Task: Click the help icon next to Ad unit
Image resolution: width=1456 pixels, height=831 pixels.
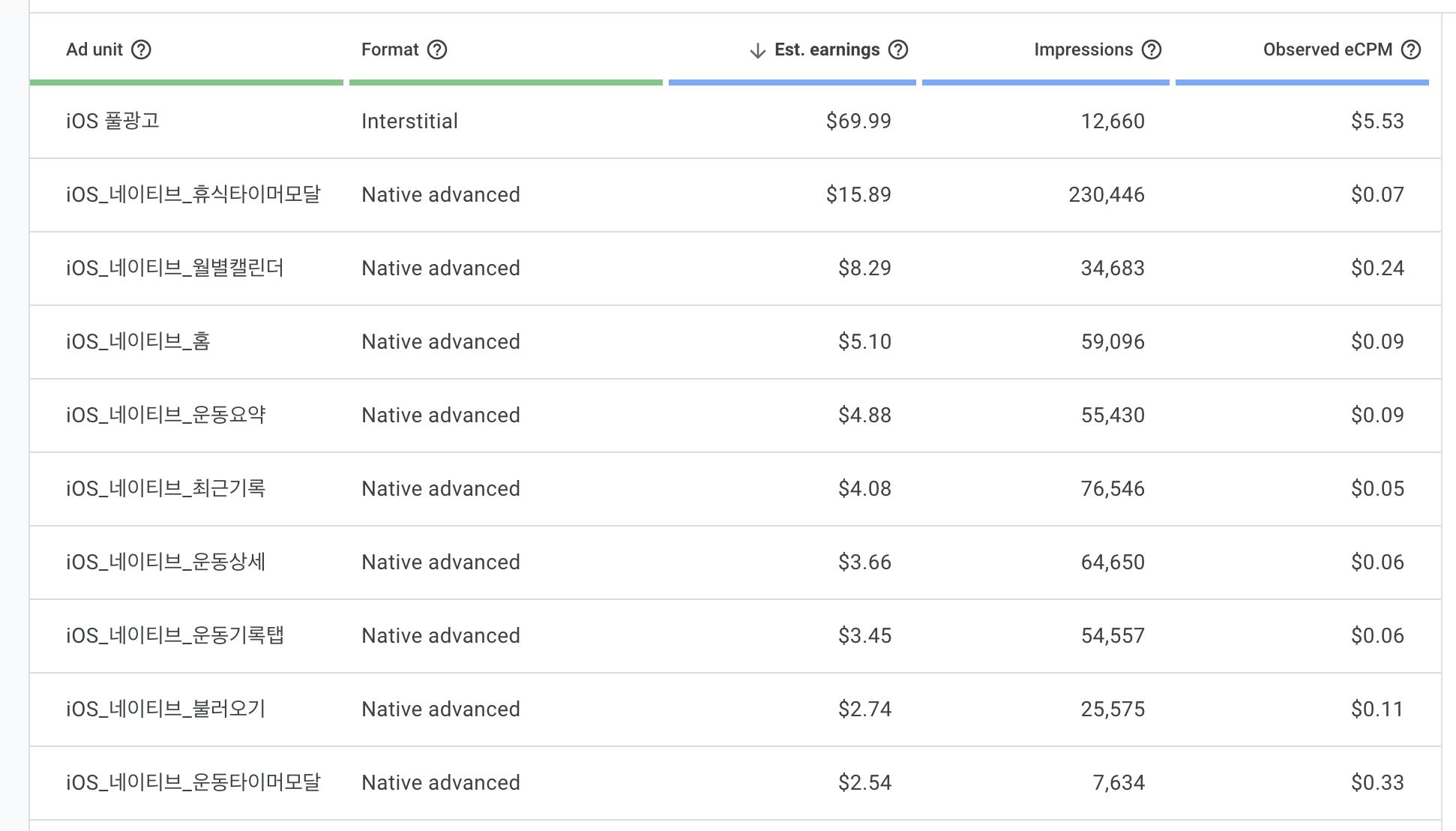Action: coord(141,49)
